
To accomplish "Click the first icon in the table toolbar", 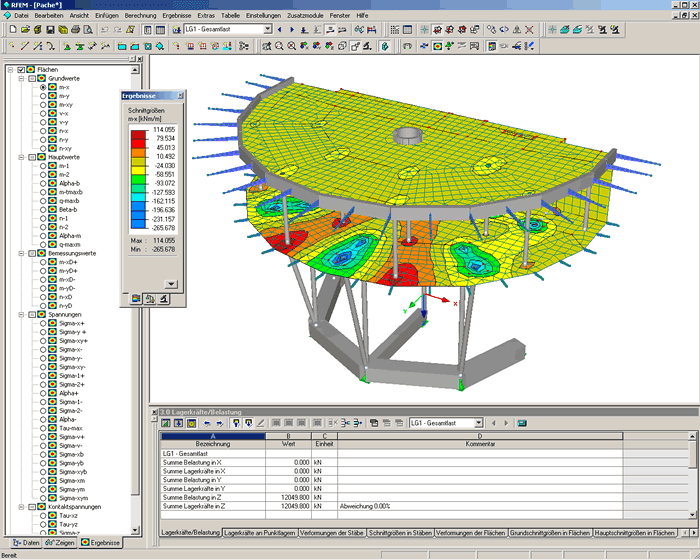I will point(166,423).
